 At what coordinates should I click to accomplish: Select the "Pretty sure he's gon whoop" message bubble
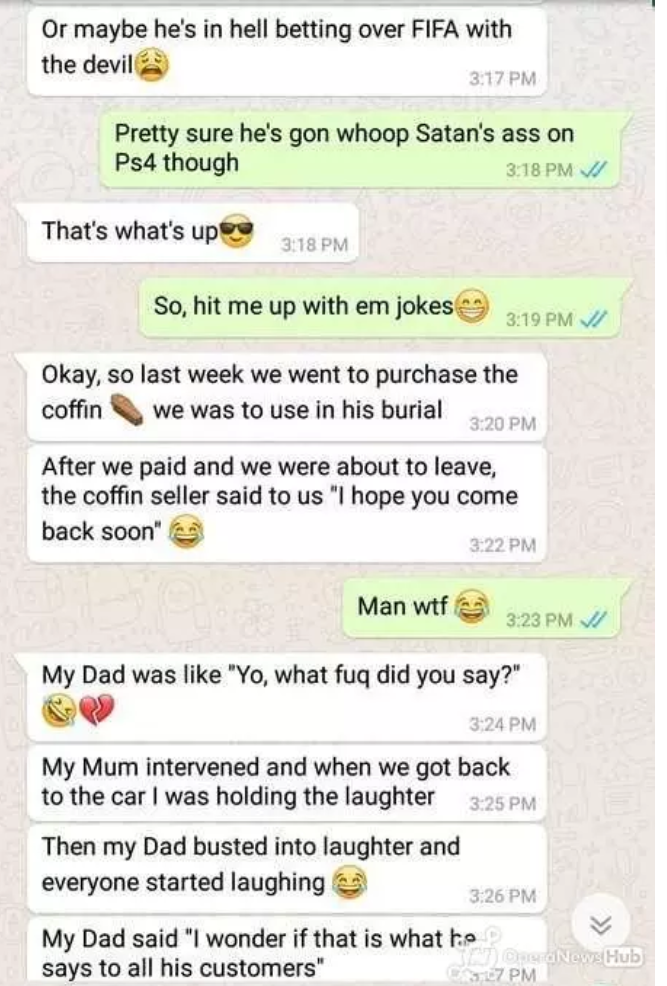(x=361, y=150)
